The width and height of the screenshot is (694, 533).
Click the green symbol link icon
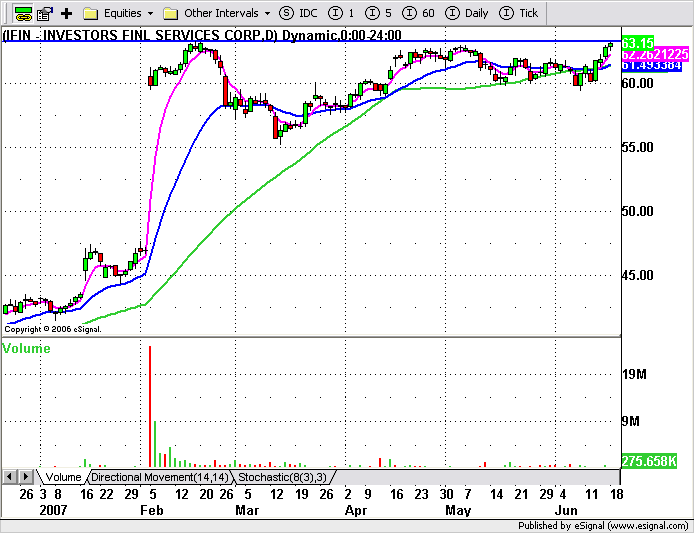point(23,14)
